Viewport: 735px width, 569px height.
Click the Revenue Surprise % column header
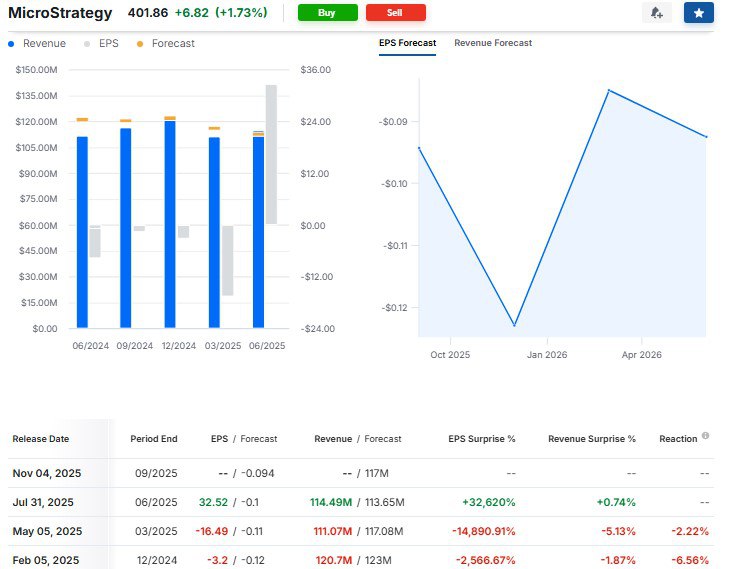(x=592, y=439)
